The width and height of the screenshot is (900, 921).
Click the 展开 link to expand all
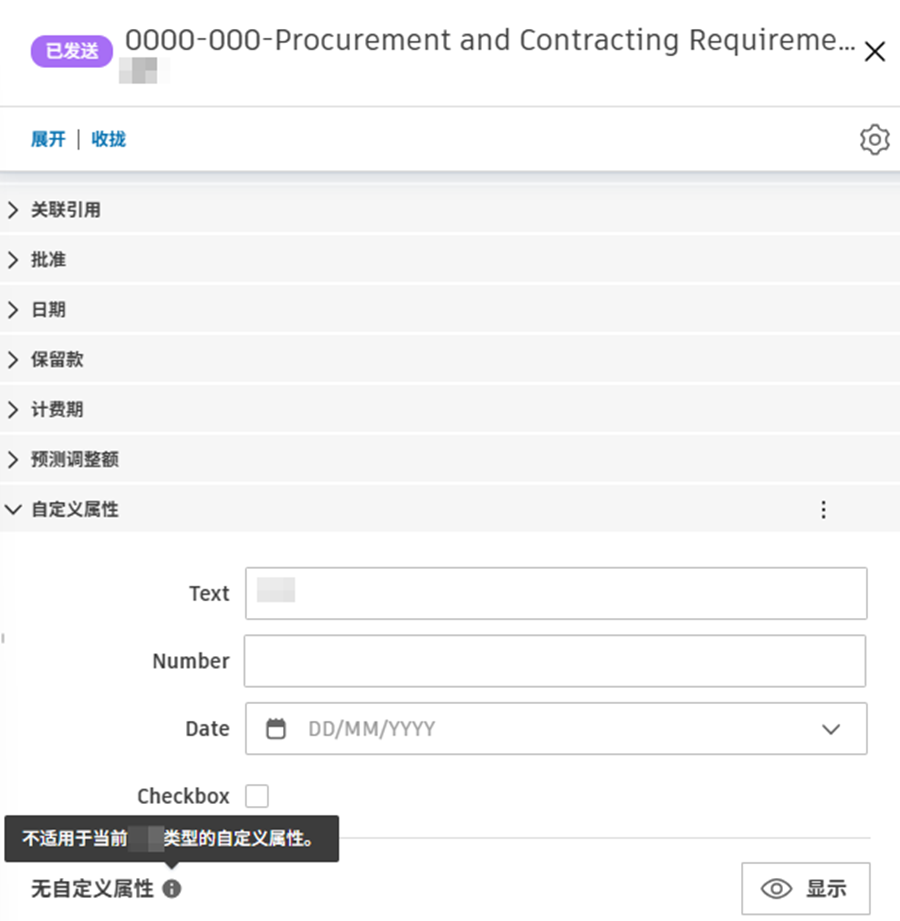48,140
